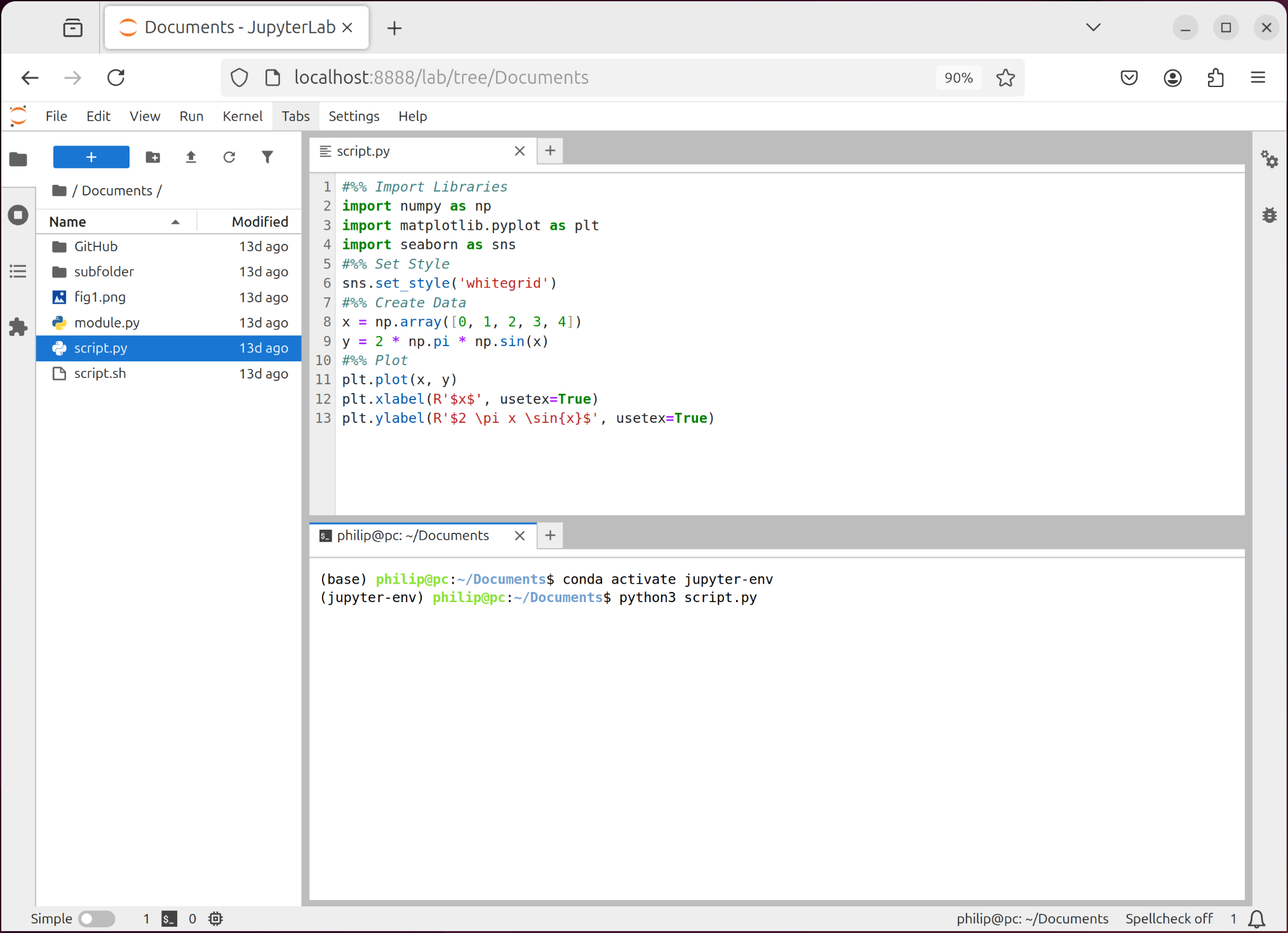Click the tracking protection shield icon
Screen dimensions: 1288x933
coord(239,77)
